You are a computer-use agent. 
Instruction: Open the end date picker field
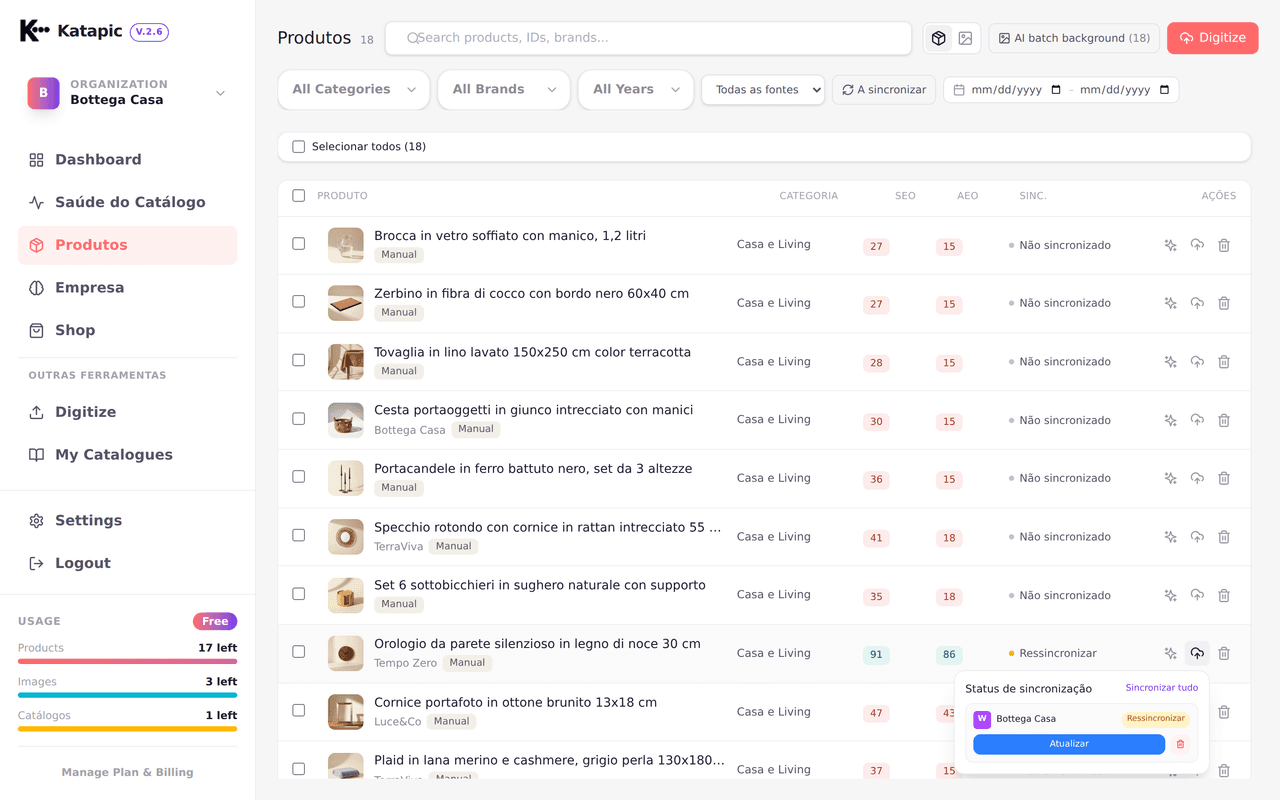1124,90
